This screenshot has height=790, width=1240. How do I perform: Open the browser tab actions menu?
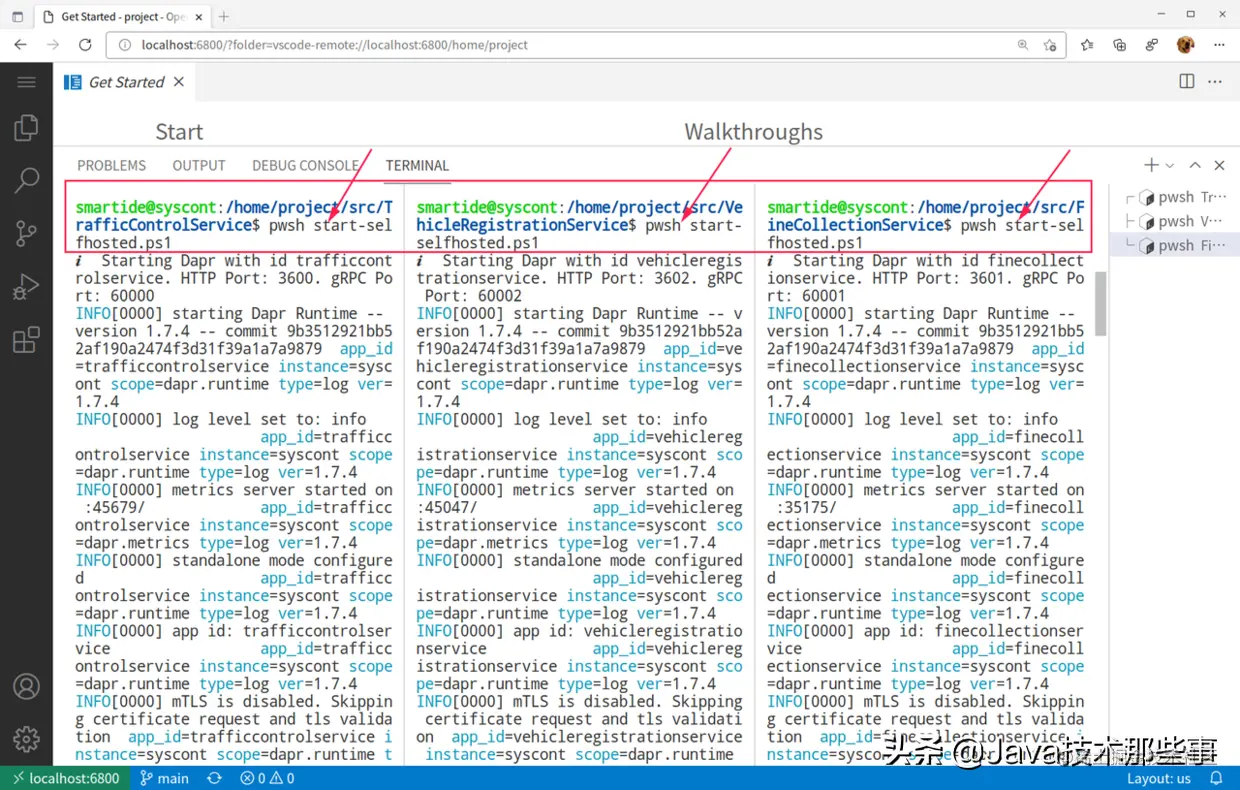point(17,16)
